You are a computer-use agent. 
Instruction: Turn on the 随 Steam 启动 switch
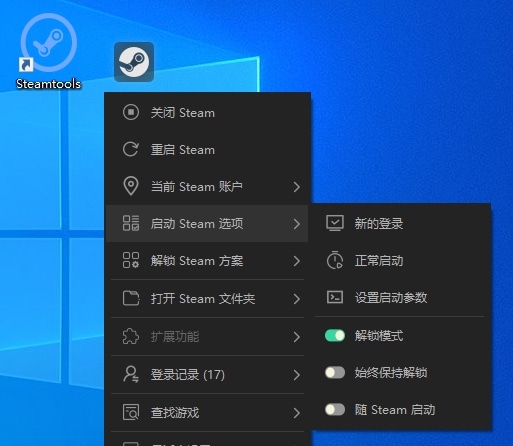pos(335,409)
